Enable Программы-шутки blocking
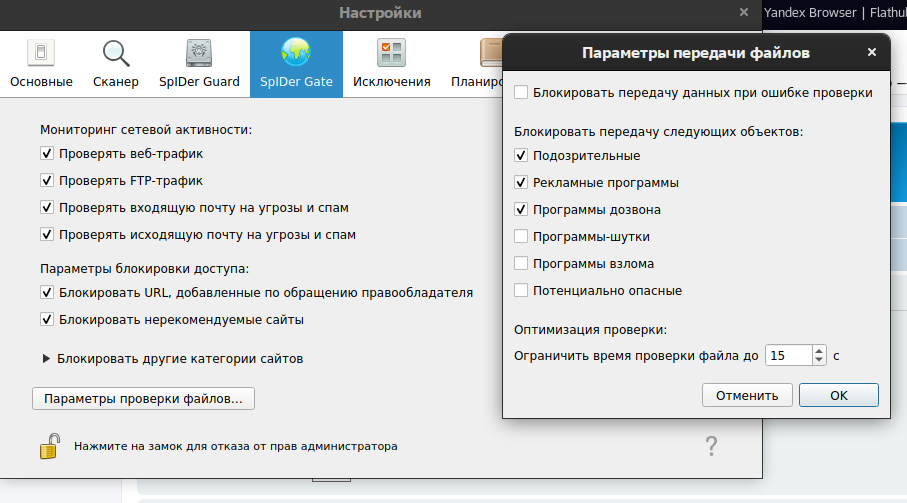907x503 pixels. pos(521,236)
